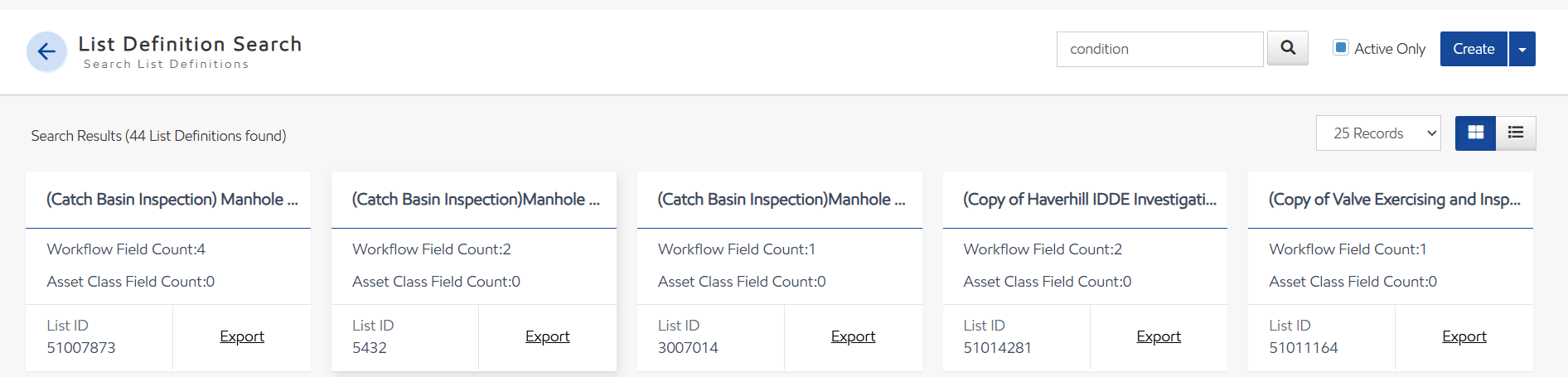Open the card with List ID 5432

(476, 200)
